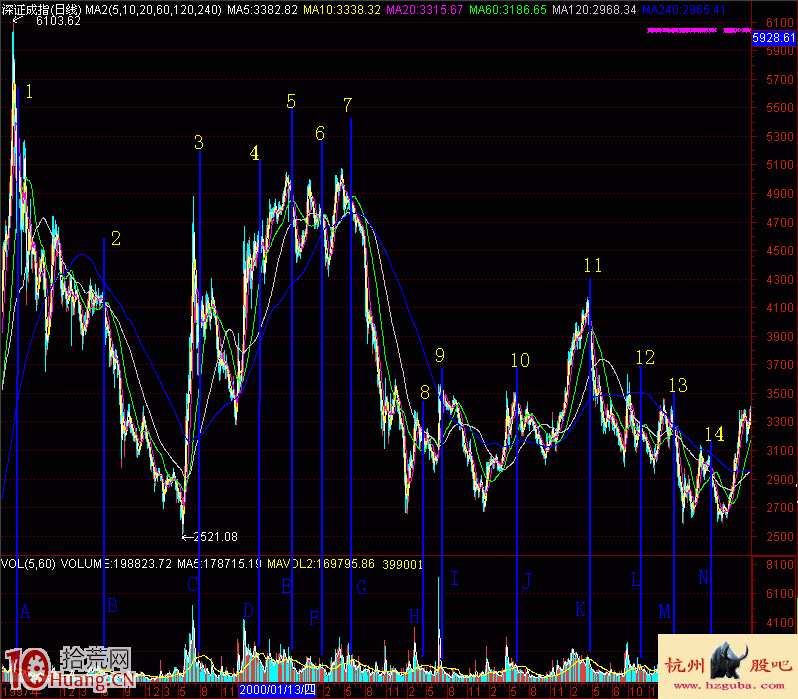Select 3500 on the price axis
This screenshot has height=699, width=798.
[780, 394]
